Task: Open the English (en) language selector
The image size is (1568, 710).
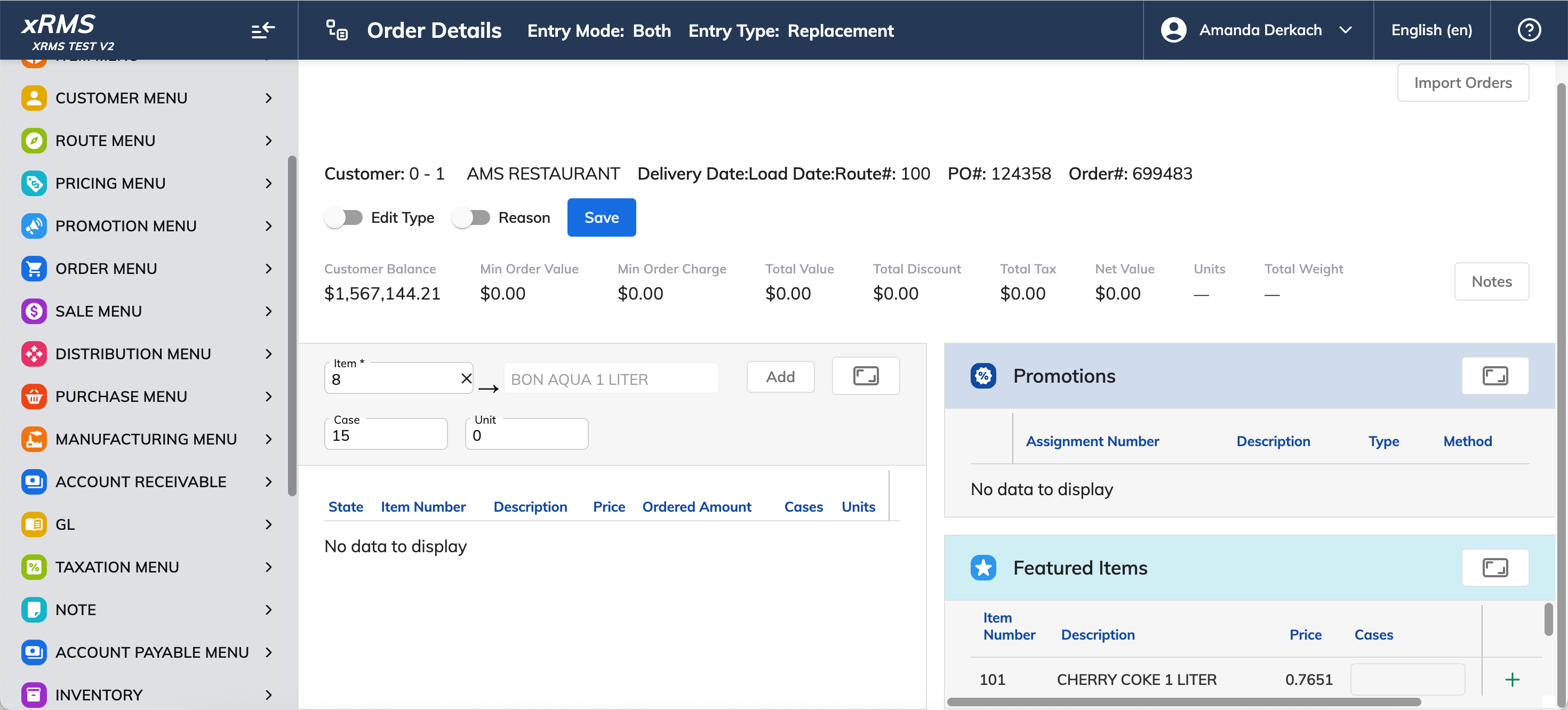Action: (1431, 30)
